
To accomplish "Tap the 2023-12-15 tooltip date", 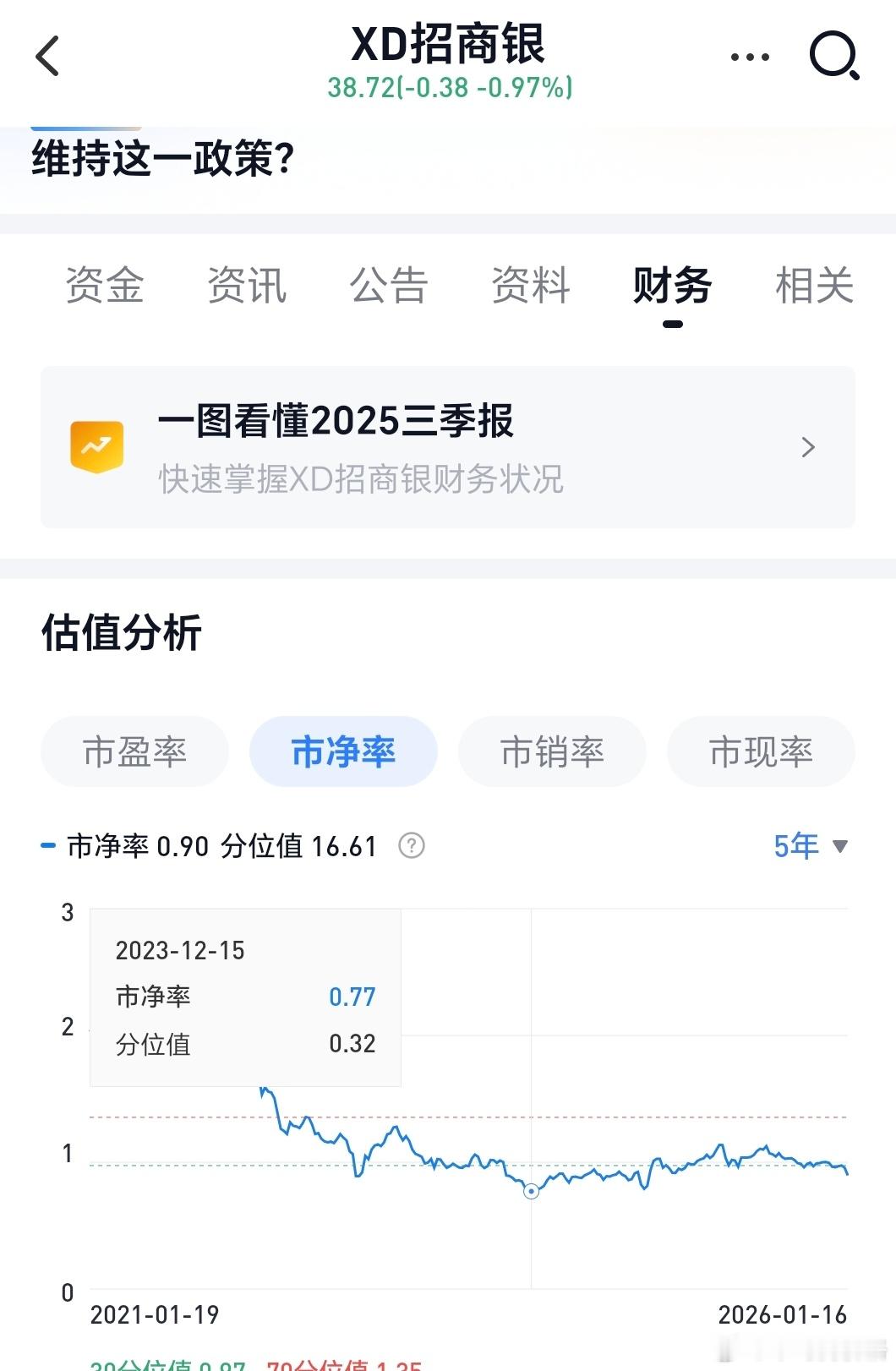I will click(x=180, y=951).
